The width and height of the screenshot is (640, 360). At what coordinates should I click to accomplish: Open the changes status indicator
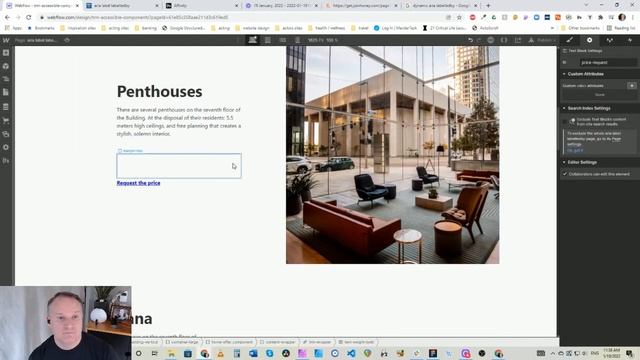coord(491,40)
